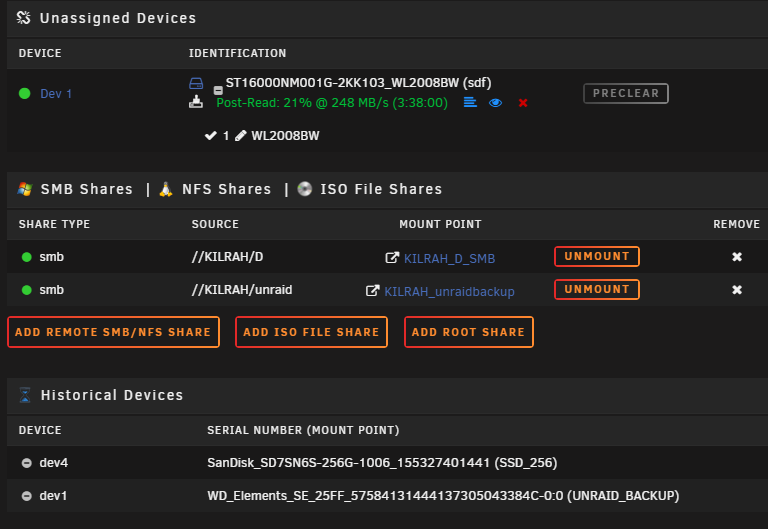Viewport: 768px width, 529px height.
Task: Select the SanDisk_SD7SN6S serial number text
Action: [382, 463]
